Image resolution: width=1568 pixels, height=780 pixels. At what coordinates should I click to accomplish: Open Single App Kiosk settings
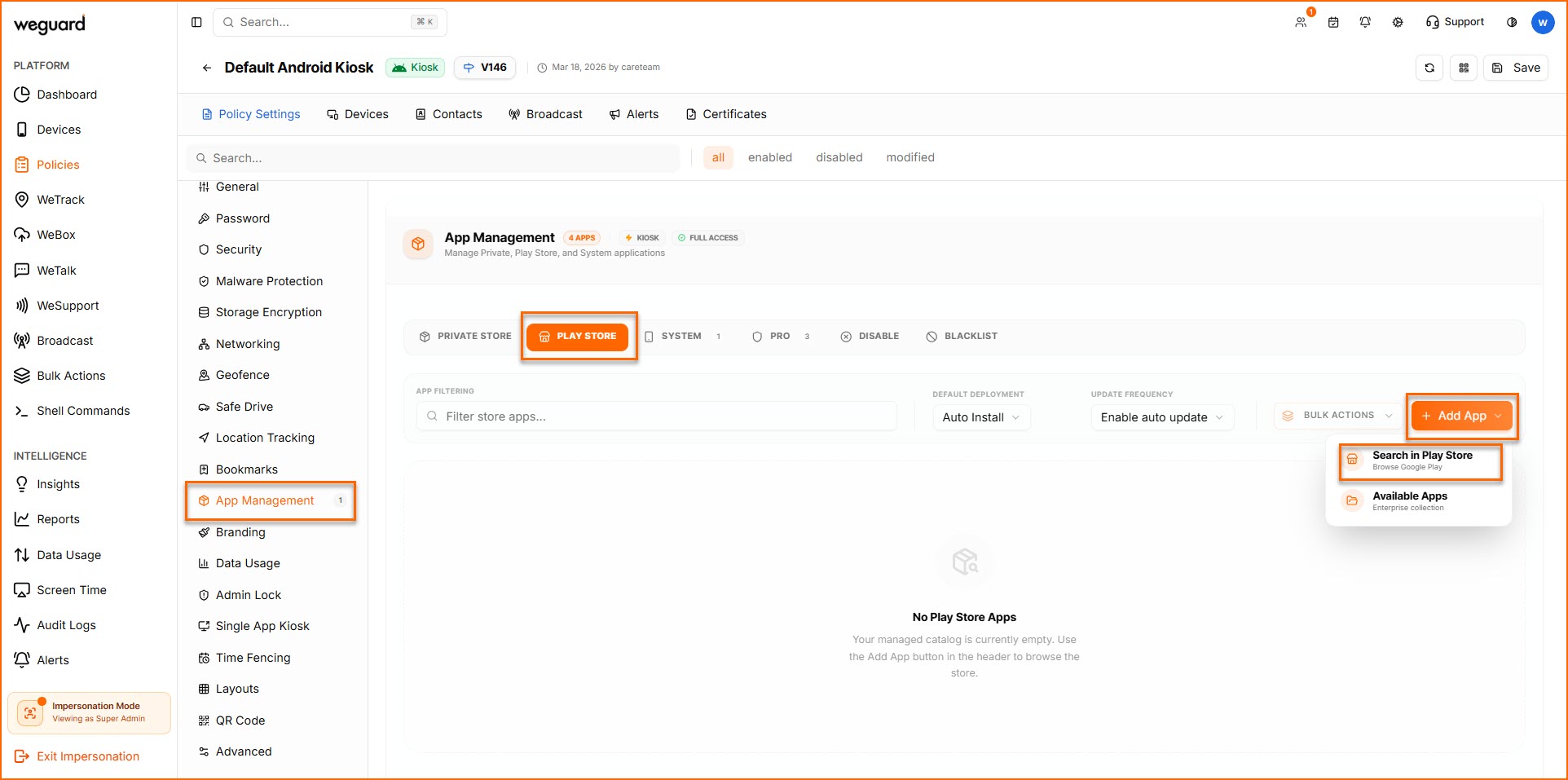point(262,626)
